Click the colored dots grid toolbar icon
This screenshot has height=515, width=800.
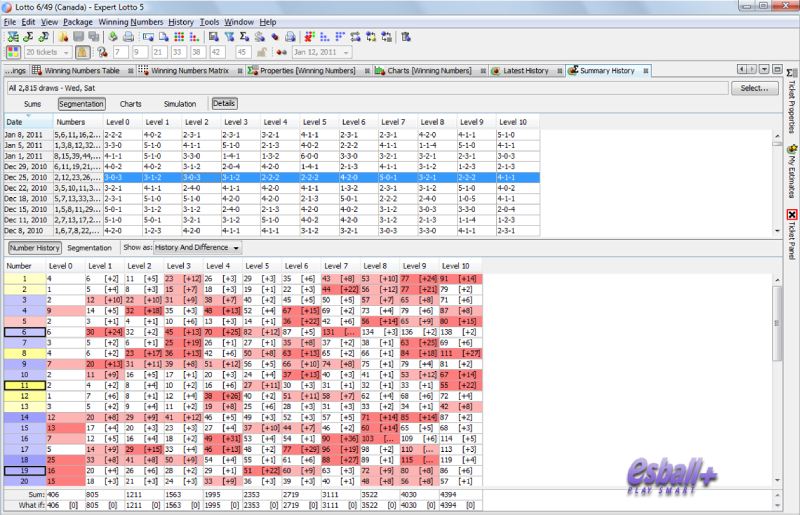pyautogui.click(x=179, y=37)
